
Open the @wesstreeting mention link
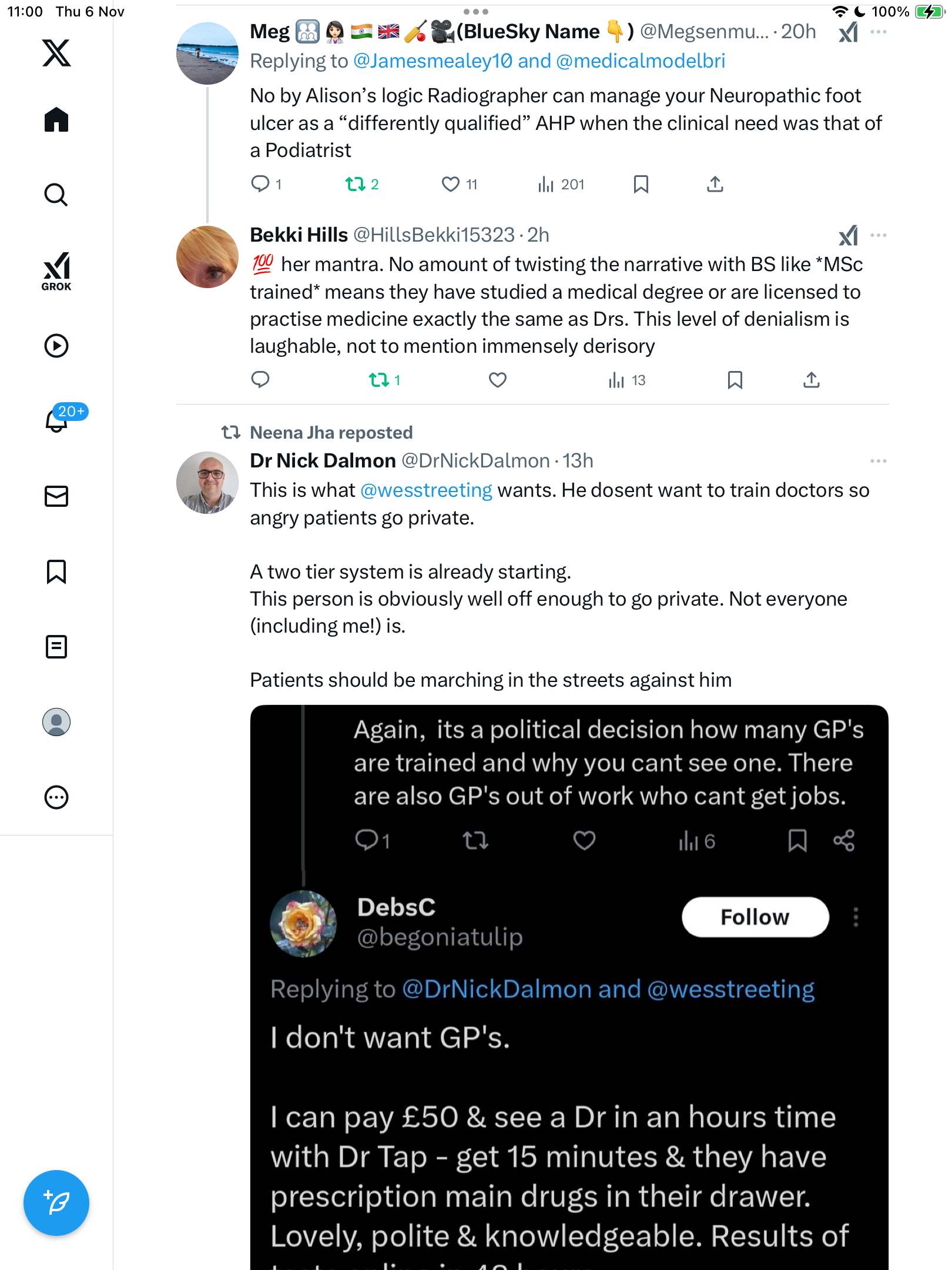point(426,490)
